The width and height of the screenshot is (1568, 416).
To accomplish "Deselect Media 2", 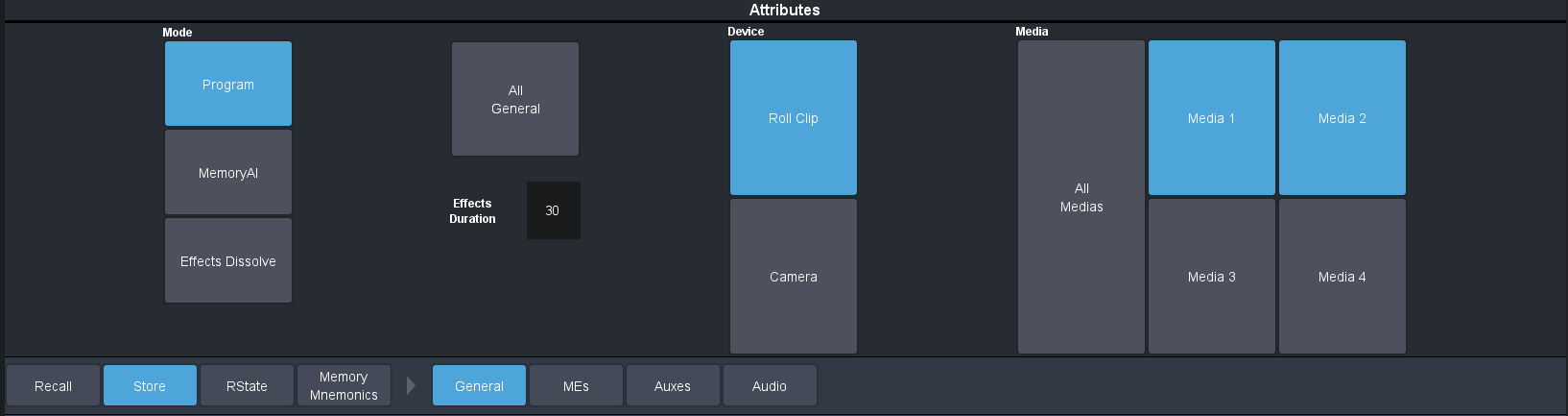I will click(x=1342, y=117).
